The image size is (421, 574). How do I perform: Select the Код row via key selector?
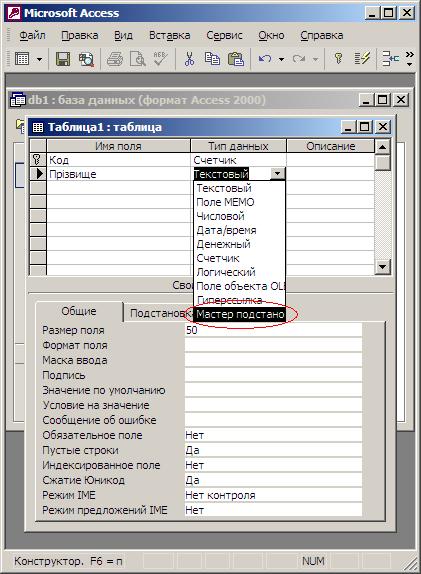point(38,160)
